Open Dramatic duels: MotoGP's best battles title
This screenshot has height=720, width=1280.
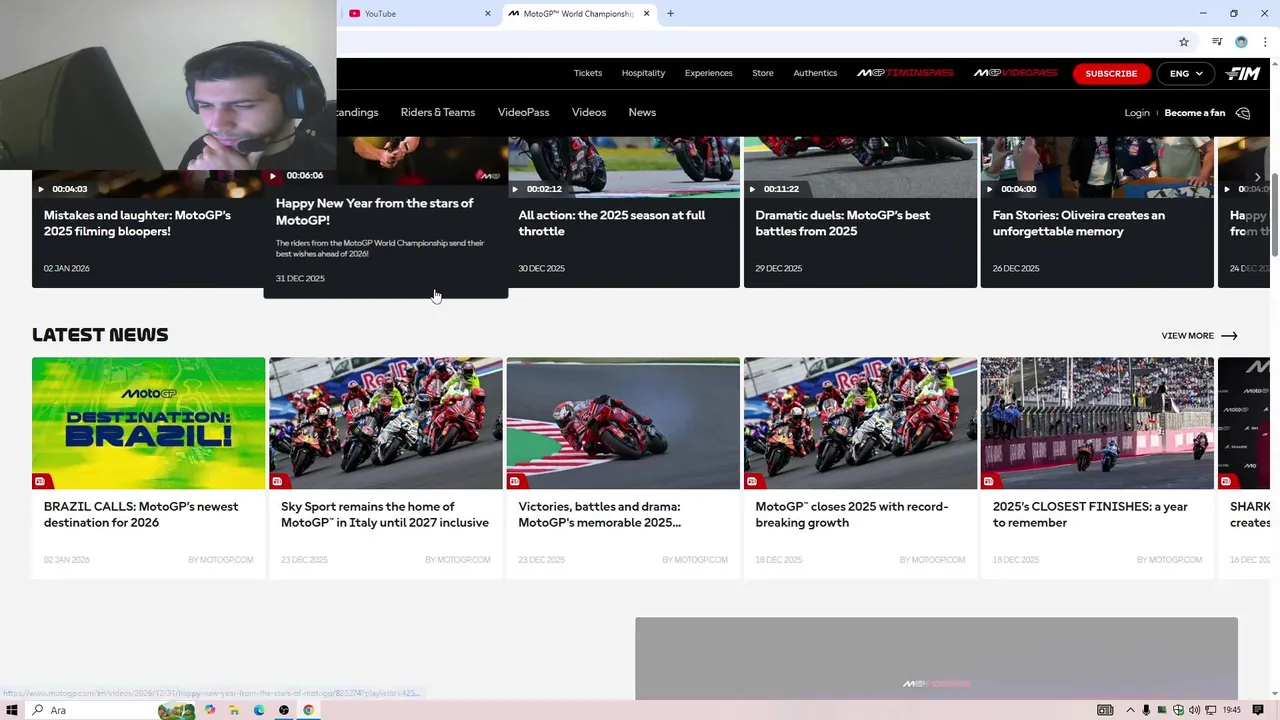pyautogui.click(x=842, y=223)
